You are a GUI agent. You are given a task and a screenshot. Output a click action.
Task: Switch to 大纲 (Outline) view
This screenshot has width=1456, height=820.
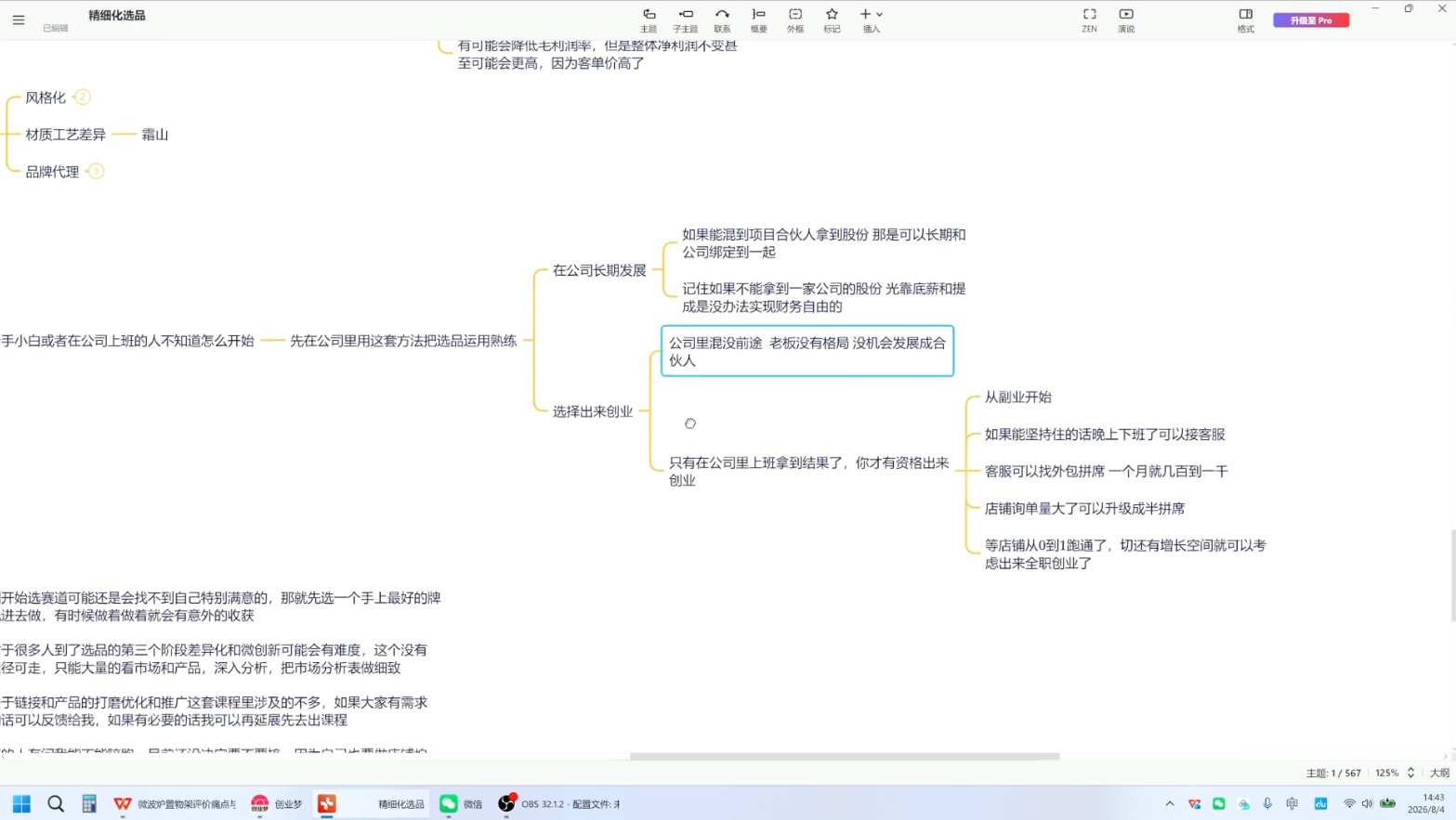tap(1439, 773)
